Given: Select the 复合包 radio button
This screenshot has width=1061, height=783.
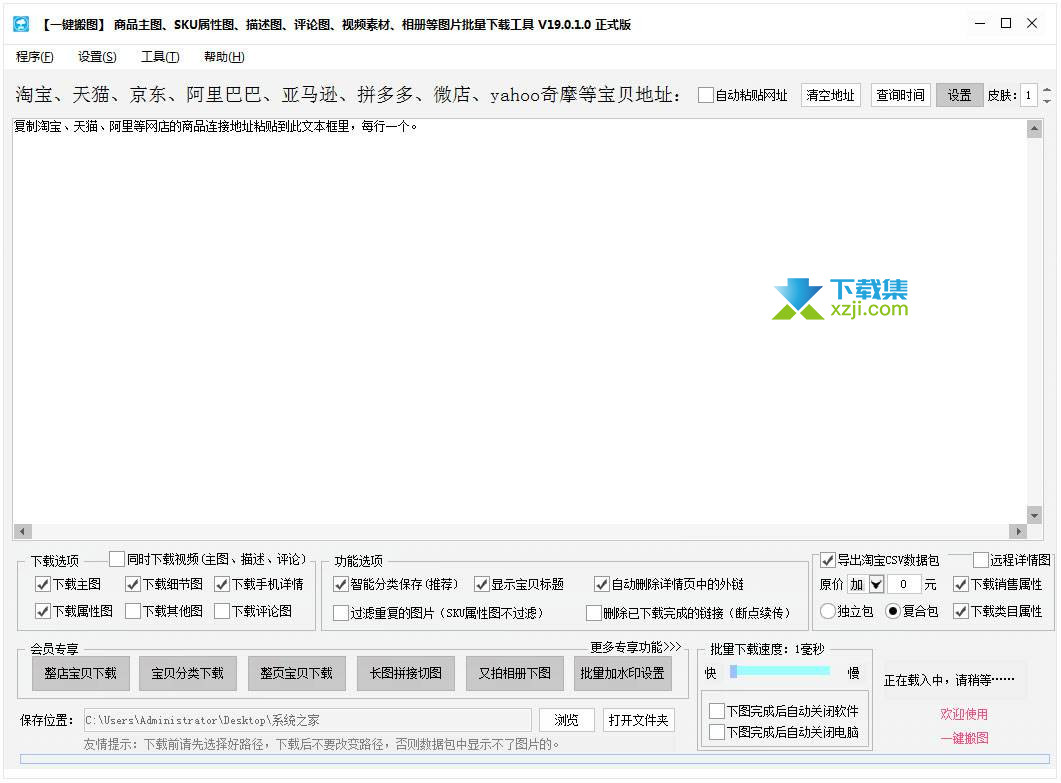Looking at the screenshot, I should pyautogui.click(x=893, y=611).
